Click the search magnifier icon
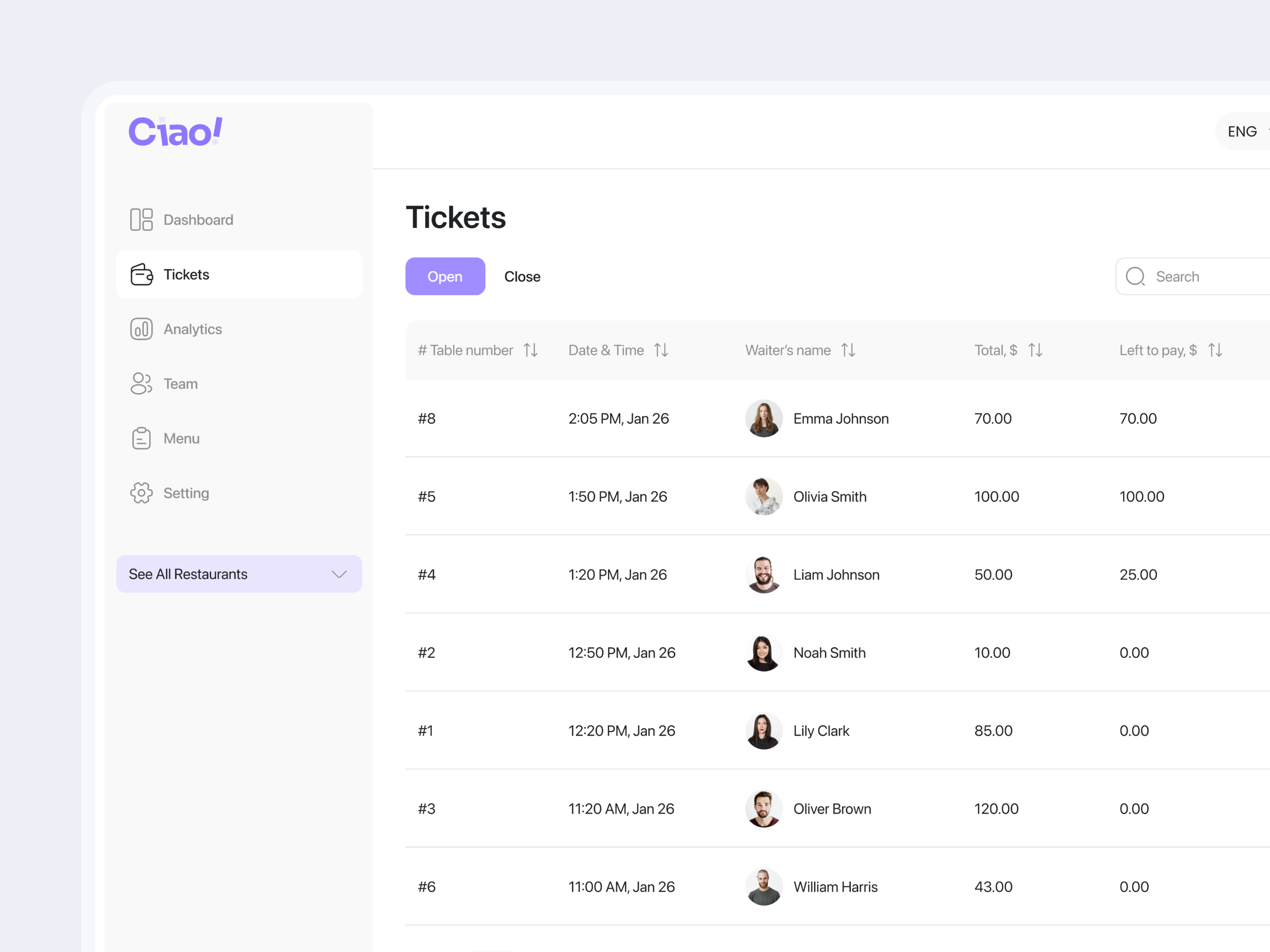The image size is (1270, 952). tap(1135, 276)
